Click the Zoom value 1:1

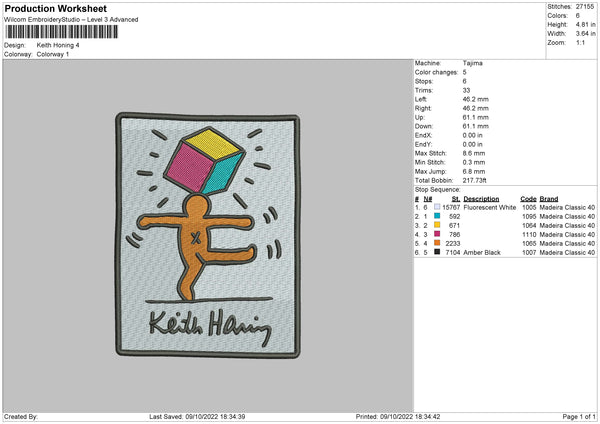point(580,42)
